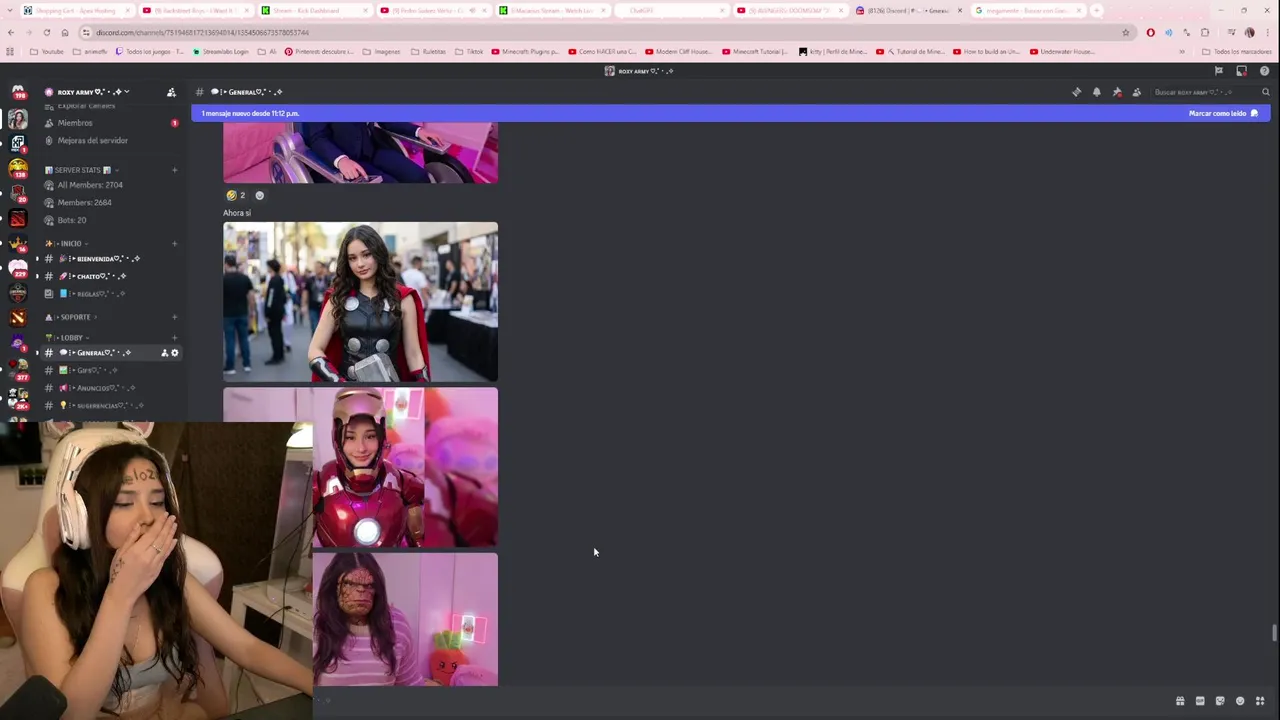The image size is (1280, 720).
Task: Open Gifs channel
Action: [x=110, y=370]
